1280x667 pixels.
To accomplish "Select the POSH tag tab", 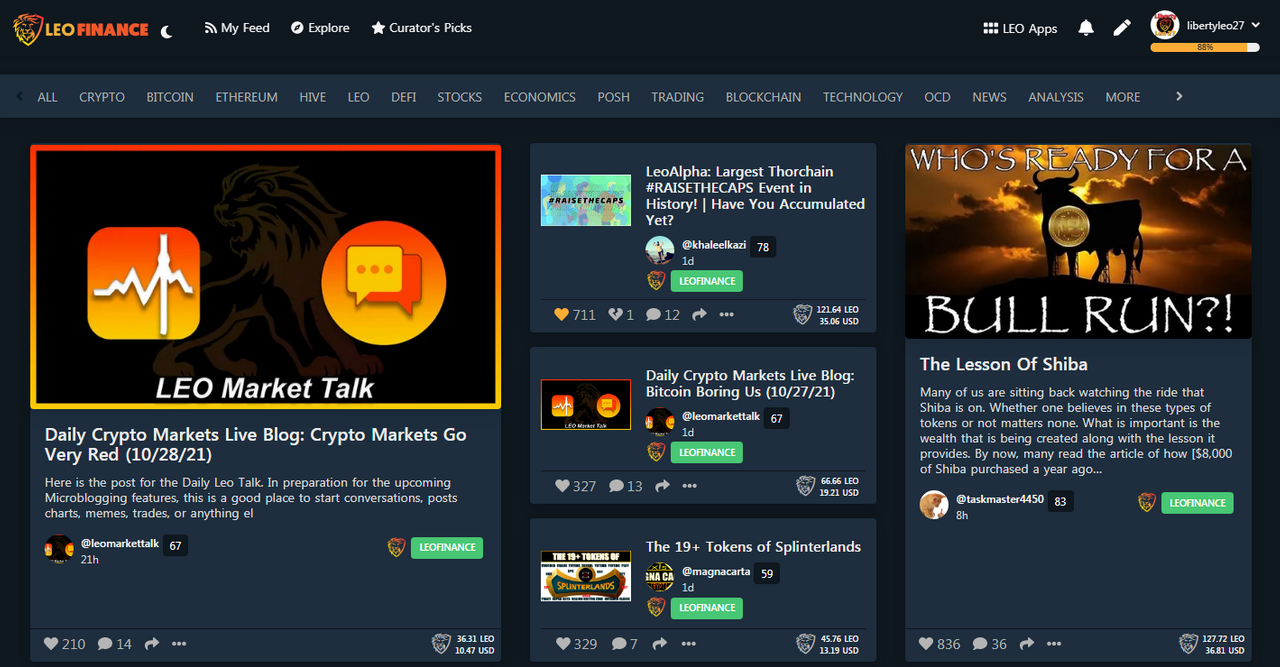I will click(x=614, y=97).
